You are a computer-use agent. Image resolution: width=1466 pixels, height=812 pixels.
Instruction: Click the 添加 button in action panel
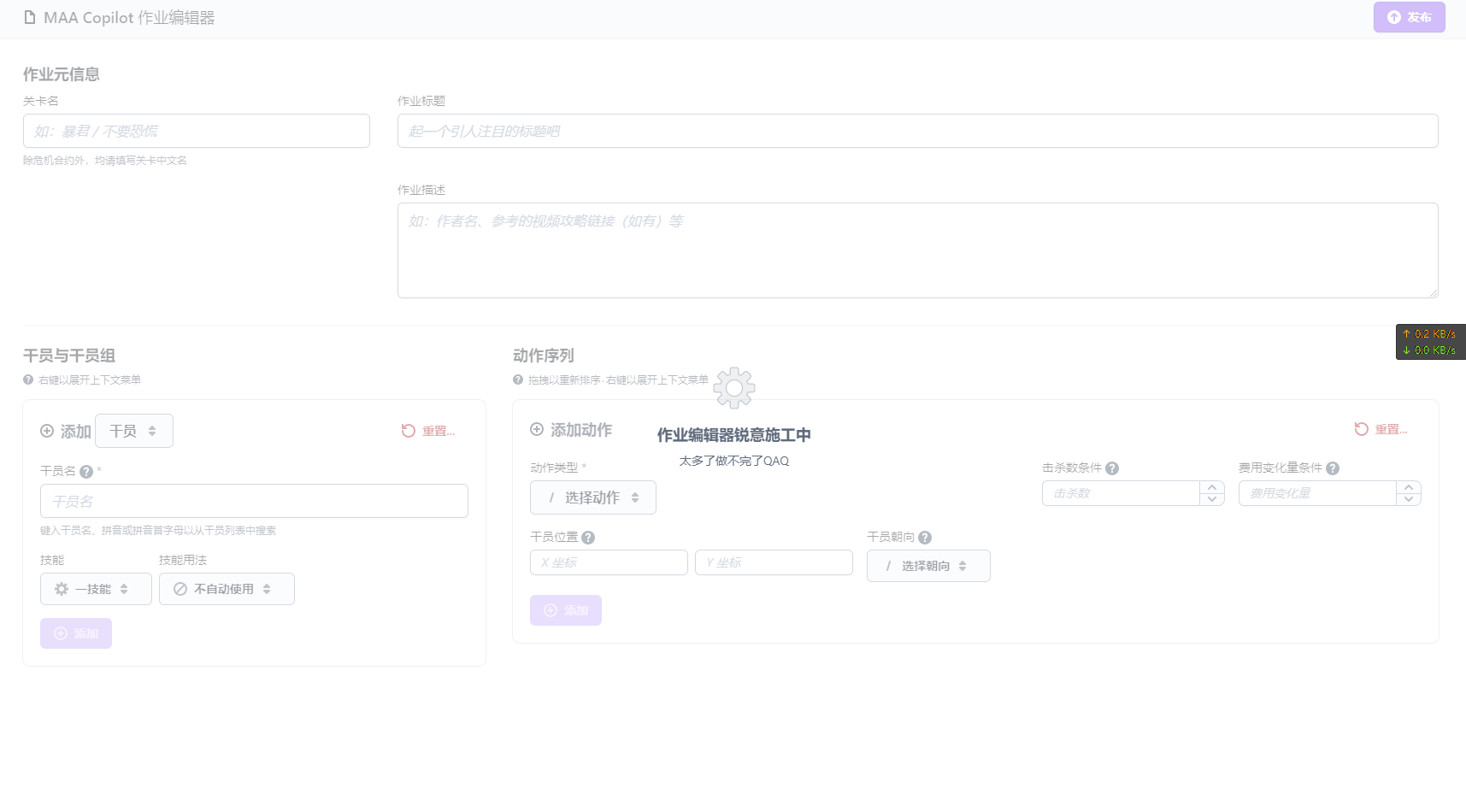(x=566, y=610)
